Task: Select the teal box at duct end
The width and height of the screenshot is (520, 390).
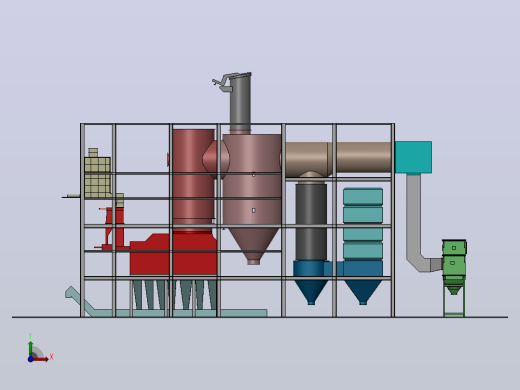Action: pyautogui.click(x=413, y=157)
